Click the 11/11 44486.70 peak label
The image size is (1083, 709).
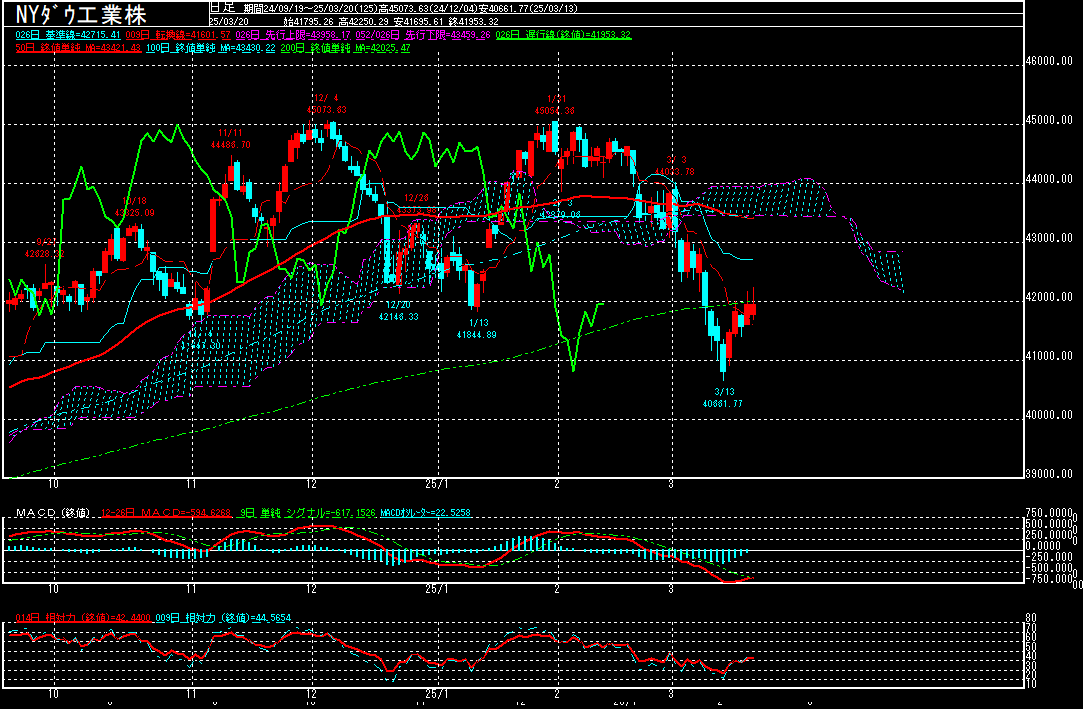tap(231, 139)
